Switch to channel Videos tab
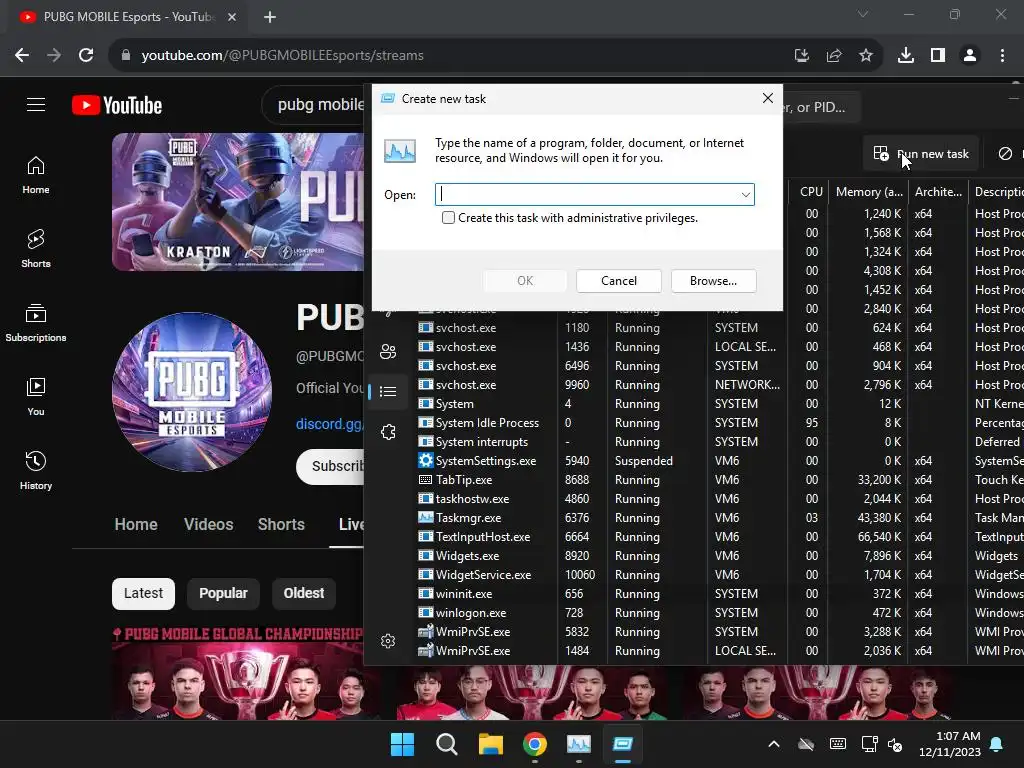The width and height of the screenshot is (1024, 768). pos(208,524)
